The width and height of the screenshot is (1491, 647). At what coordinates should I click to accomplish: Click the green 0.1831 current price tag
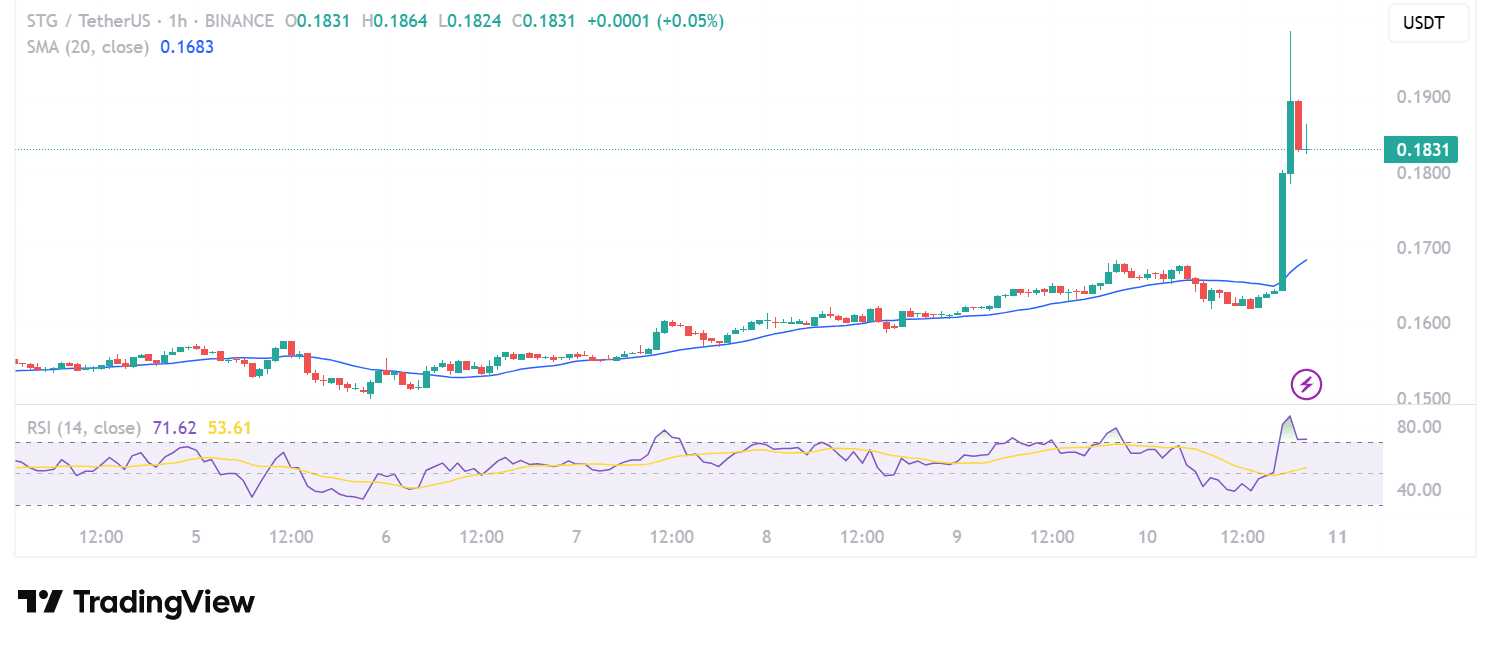pyautogui.click(x=1420, y=150)
